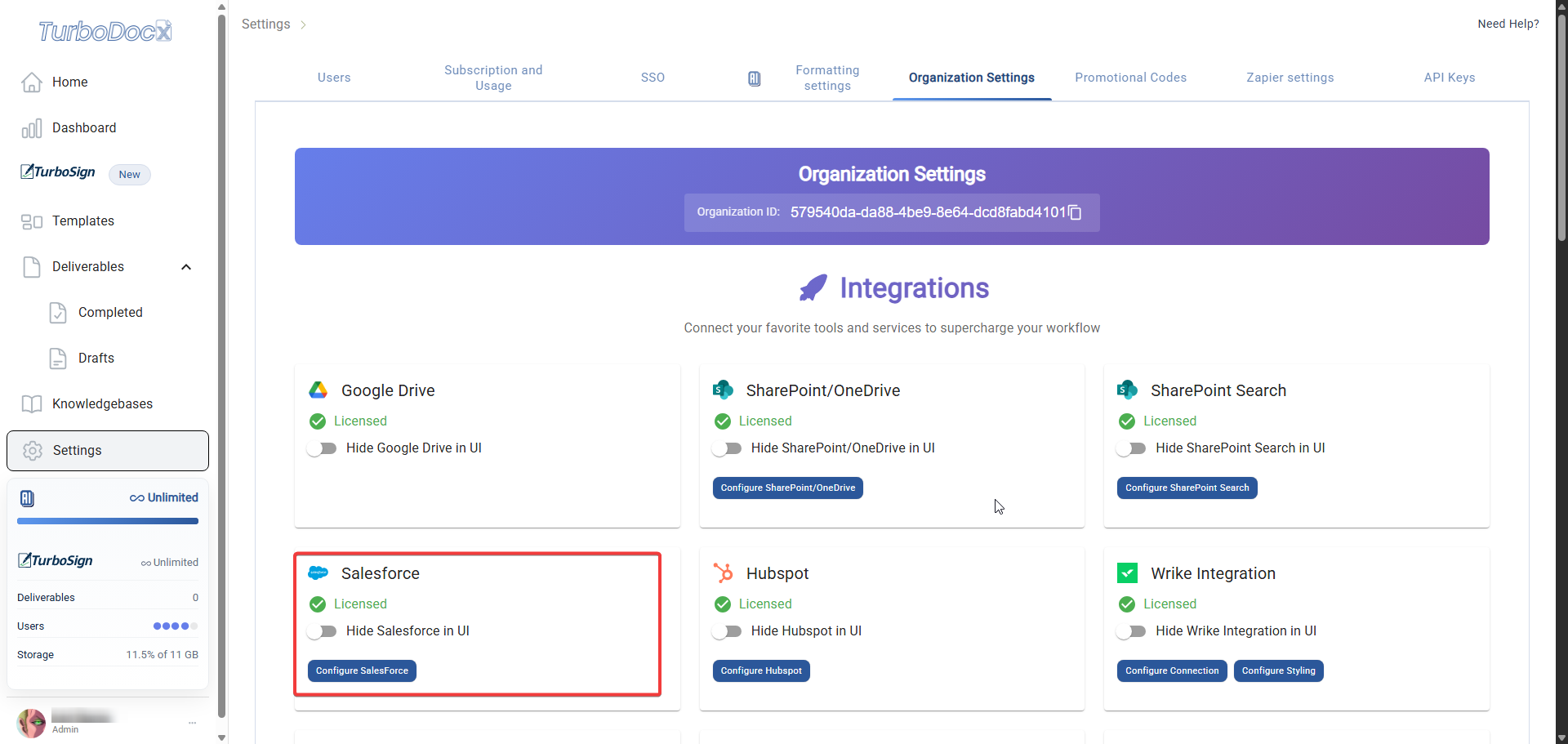The width and height of the screenshot is (1568, 744).
Task: Open the API Keys tab
Action: pyautogui.click(x=1450, y=78)
